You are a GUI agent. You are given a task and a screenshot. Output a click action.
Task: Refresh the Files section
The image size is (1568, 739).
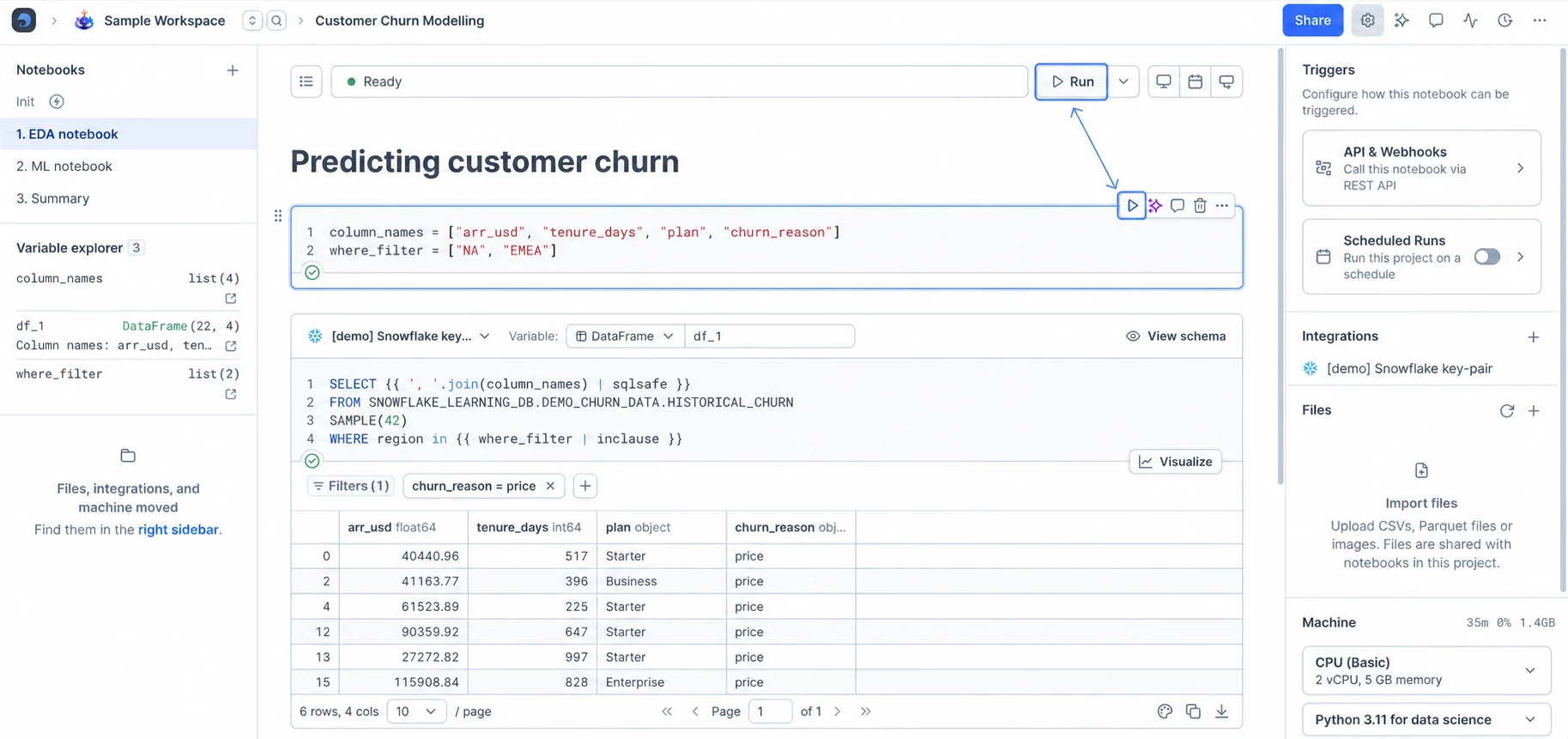point(1507,411)
